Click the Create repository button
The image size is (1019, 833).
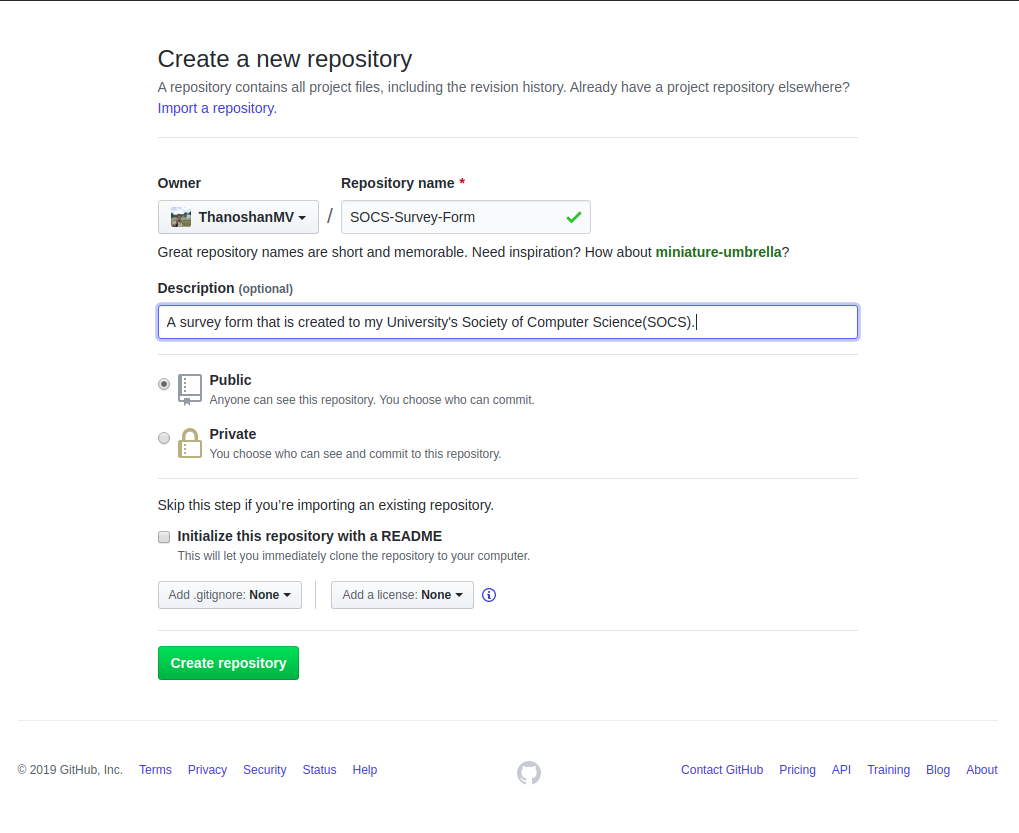click(228, 662)
